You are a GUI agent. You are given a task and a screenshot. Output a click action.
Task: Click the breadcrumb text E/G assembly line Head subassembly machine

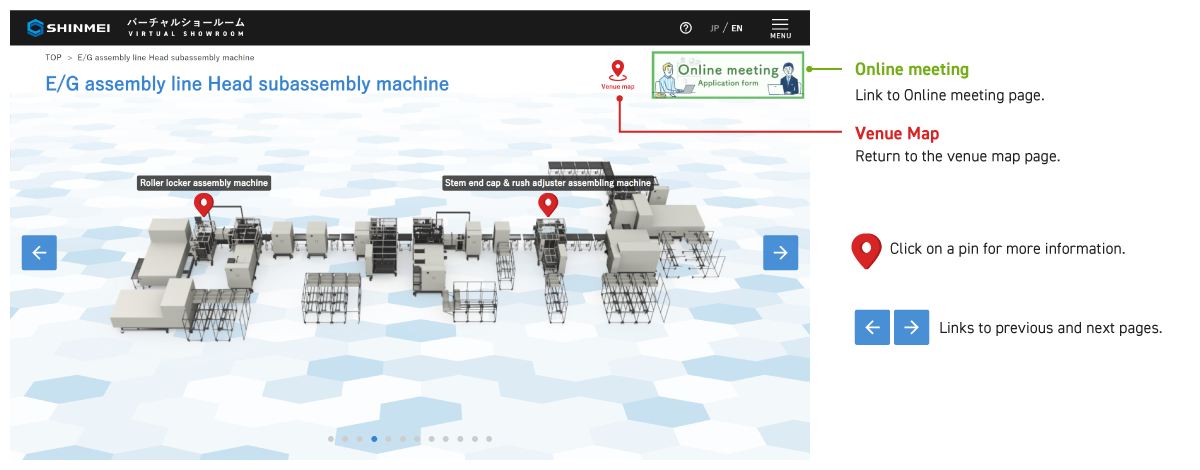click(x=165, y=57)
